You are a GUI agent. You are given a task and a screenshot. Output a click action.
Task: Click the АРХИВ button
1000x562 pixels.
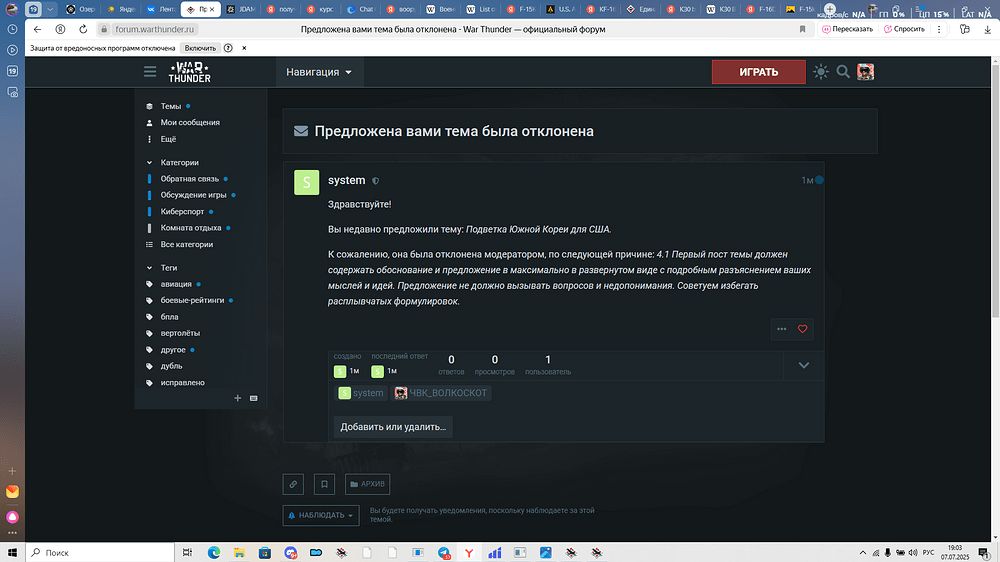coord(367,484)
